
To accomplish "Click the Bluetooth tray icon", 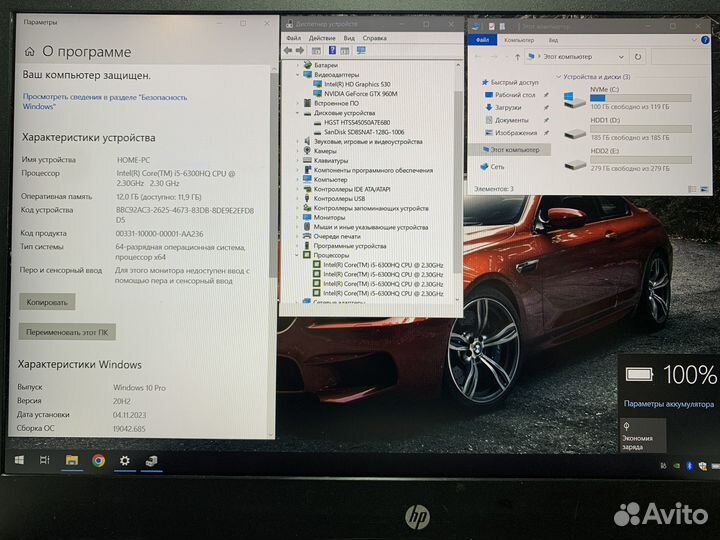I will point(689,466).
